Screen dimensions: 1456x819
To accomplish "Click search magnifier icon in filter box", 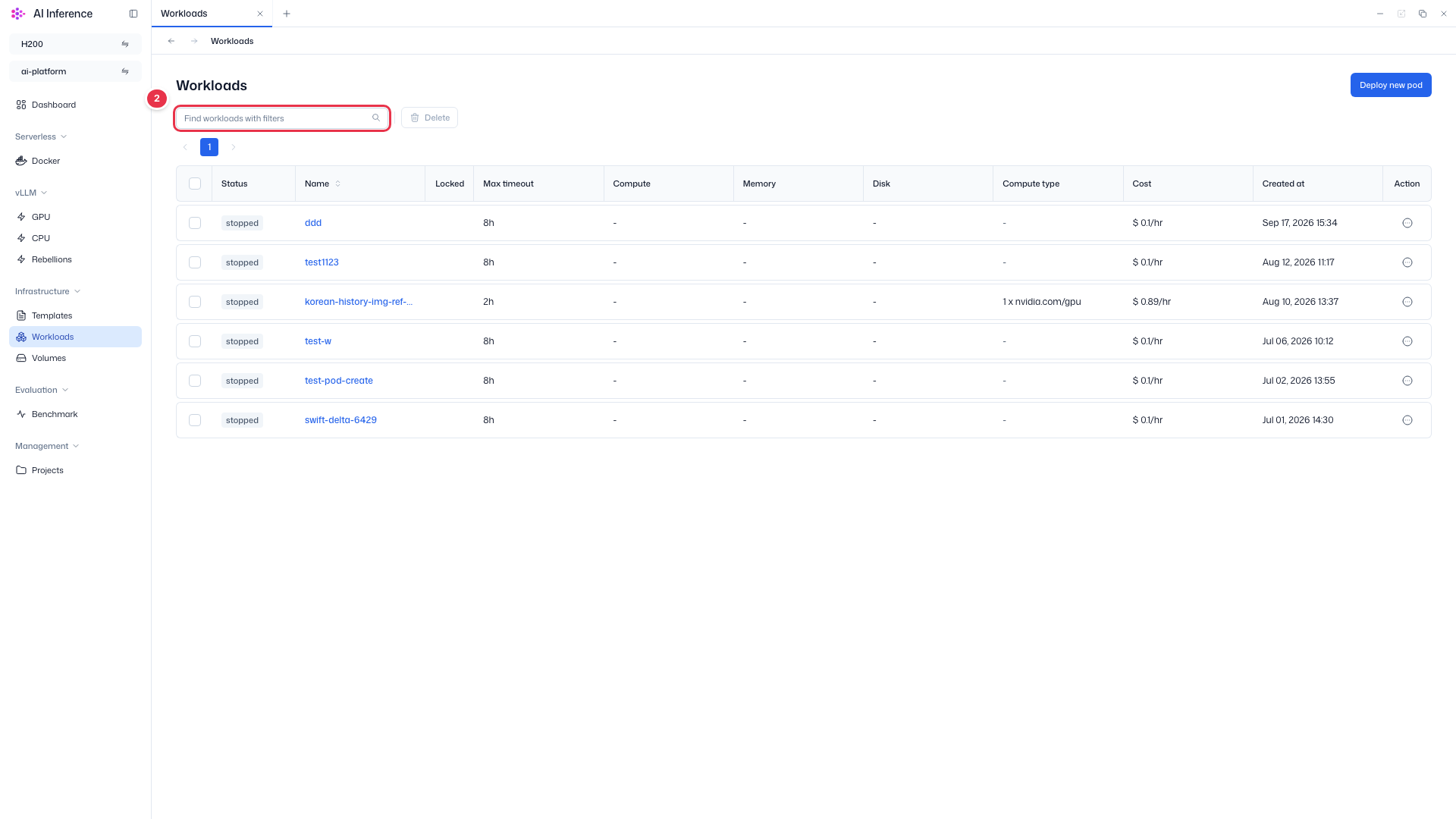I will pos(376,118).
